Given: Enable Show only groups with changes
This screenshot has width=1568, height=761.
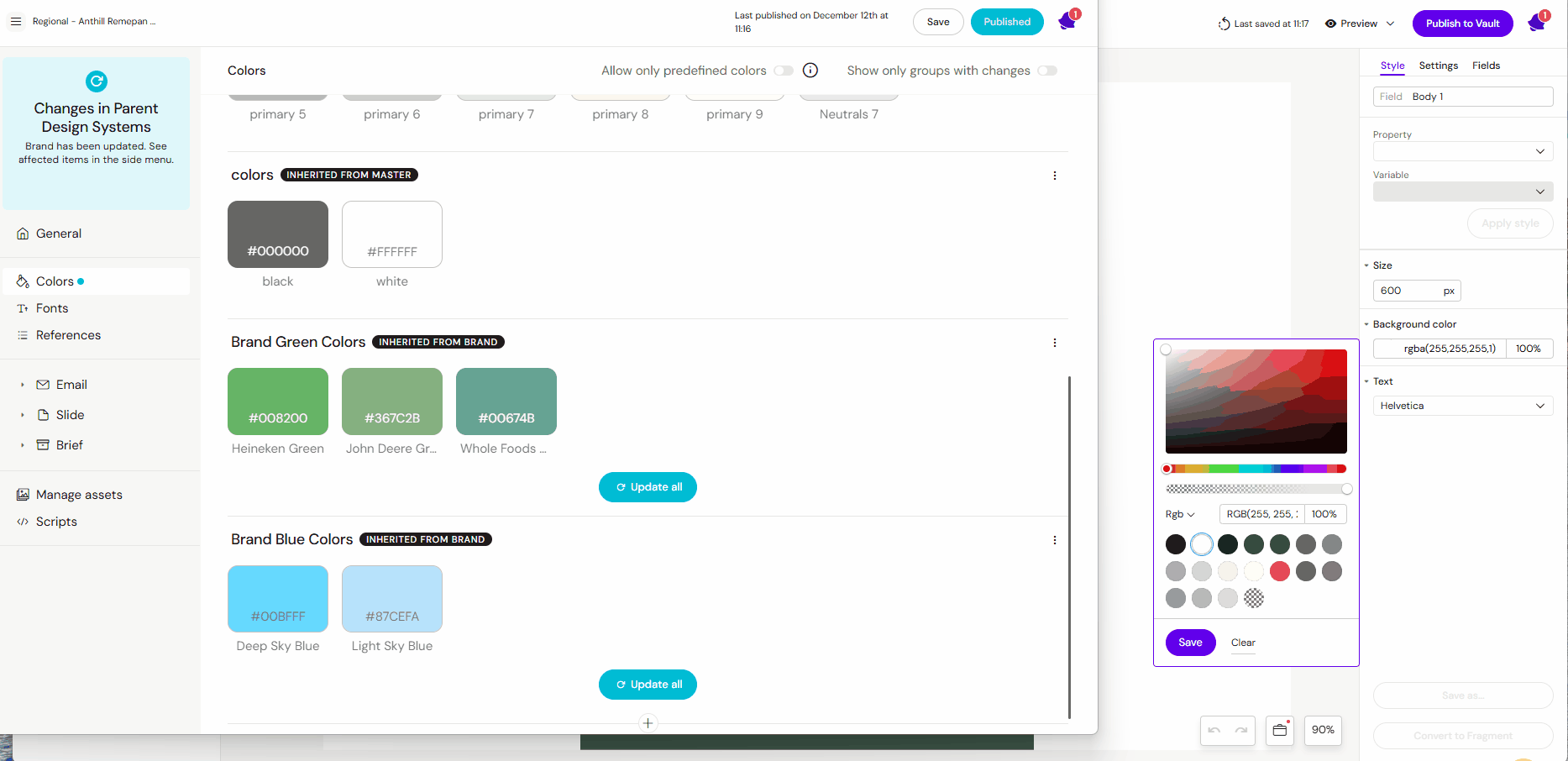Looking at the screenshot, I should click(1047, 71).
